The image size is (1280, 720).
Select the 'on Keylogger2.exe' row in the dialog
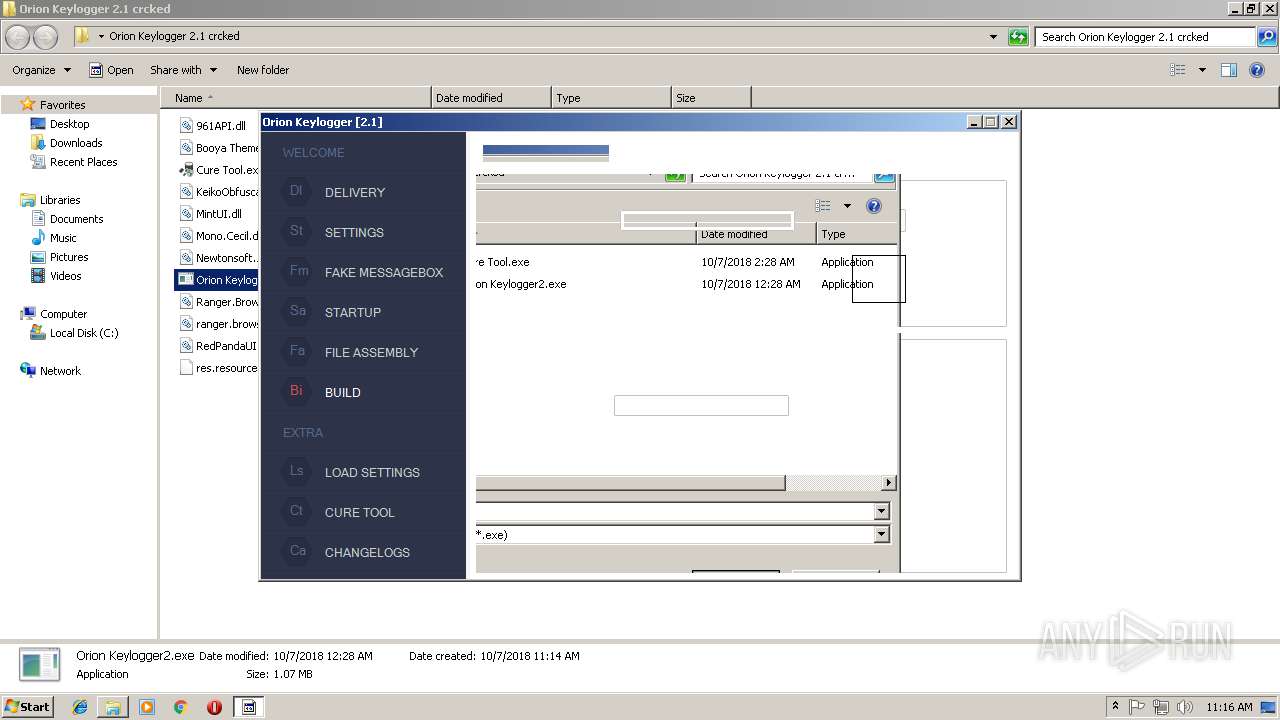tap(521, 284)
